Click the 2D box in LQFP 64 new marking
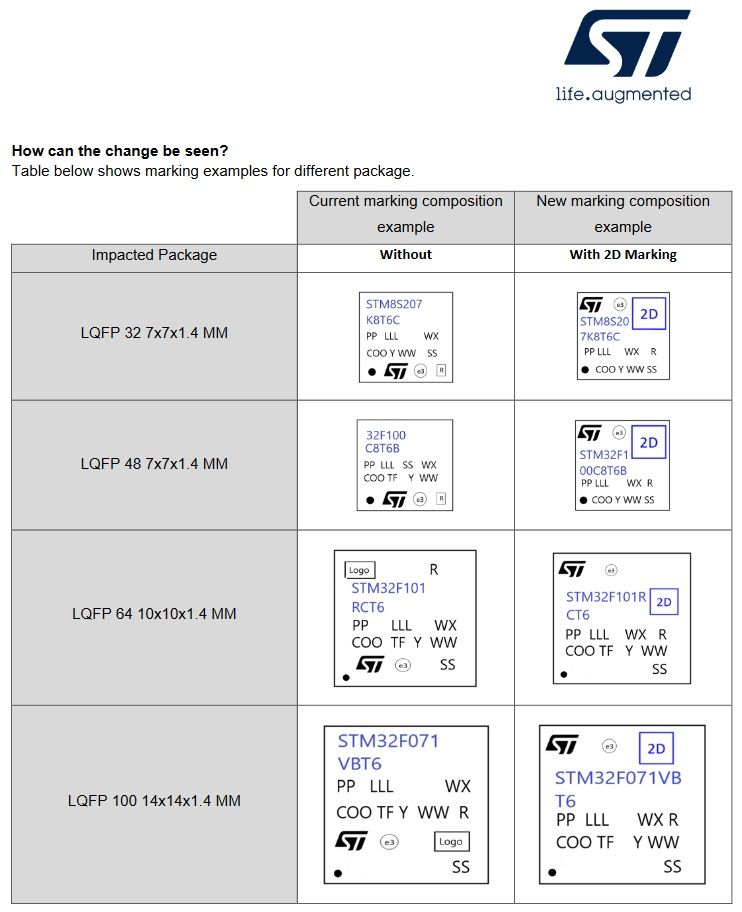The image size is (742, 912). [x=664, y=603]
